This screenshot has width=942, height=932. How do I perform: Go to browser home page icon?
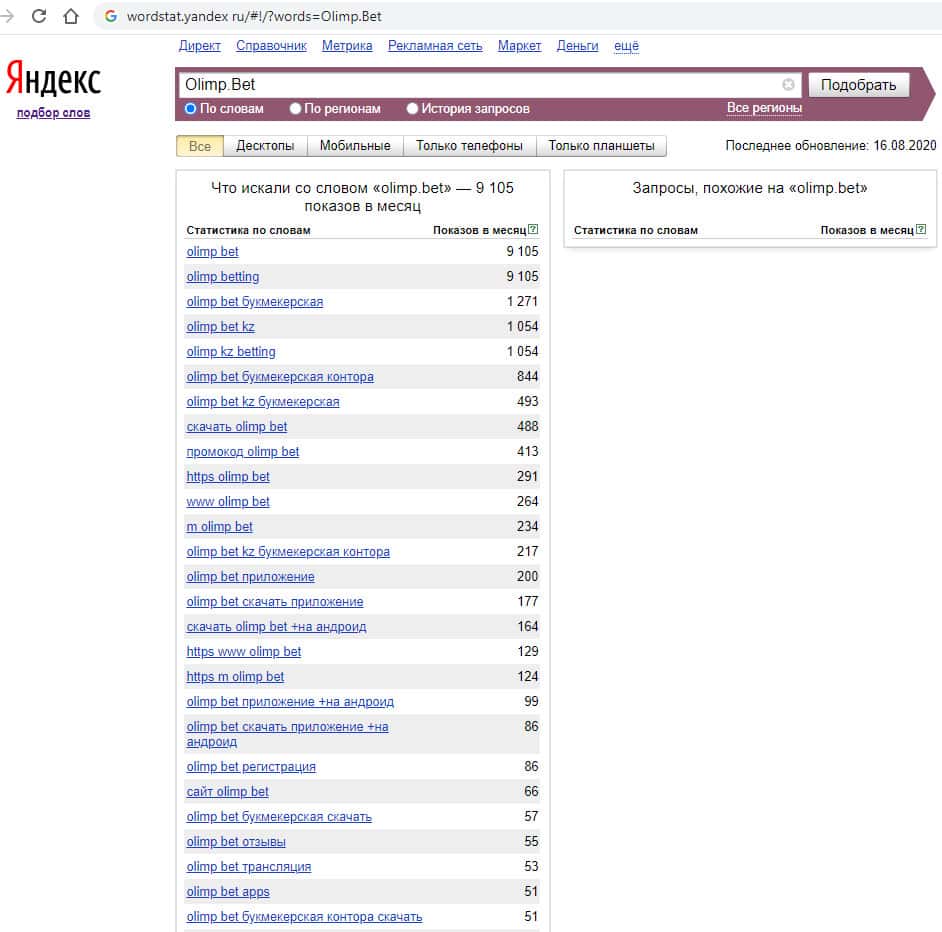(x=71, y=16)
